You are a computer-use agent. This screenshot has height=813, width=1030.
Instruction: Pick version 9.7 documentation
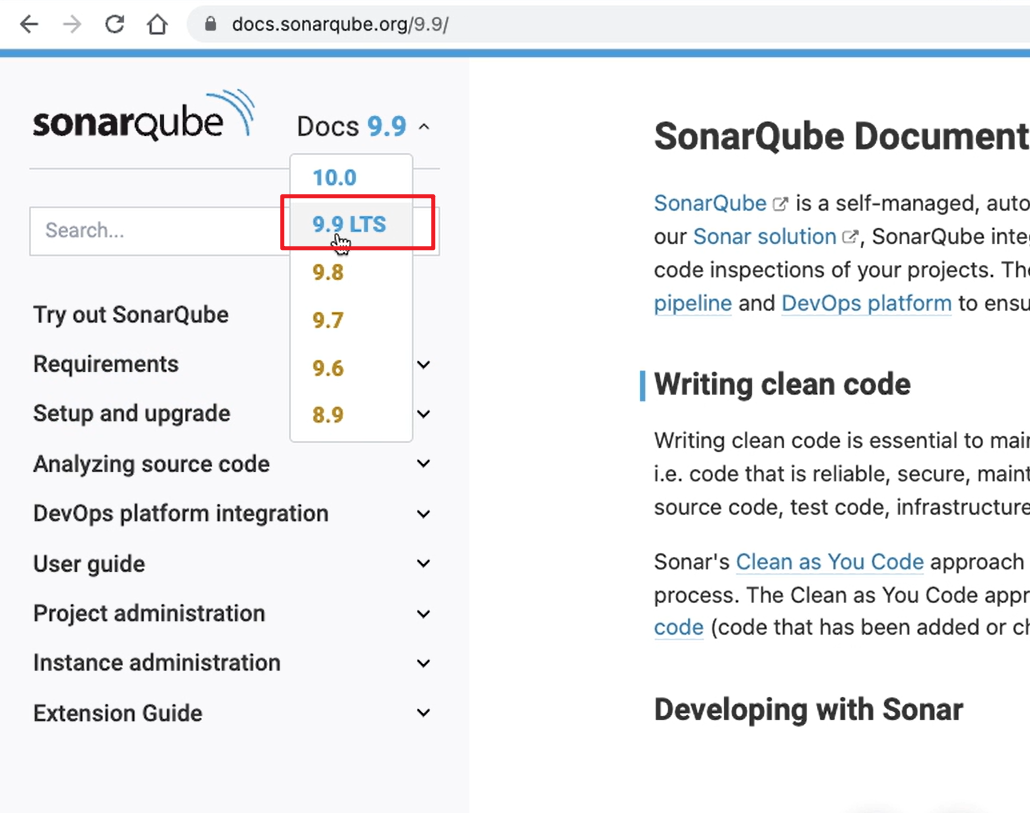[x=328, y=320]
